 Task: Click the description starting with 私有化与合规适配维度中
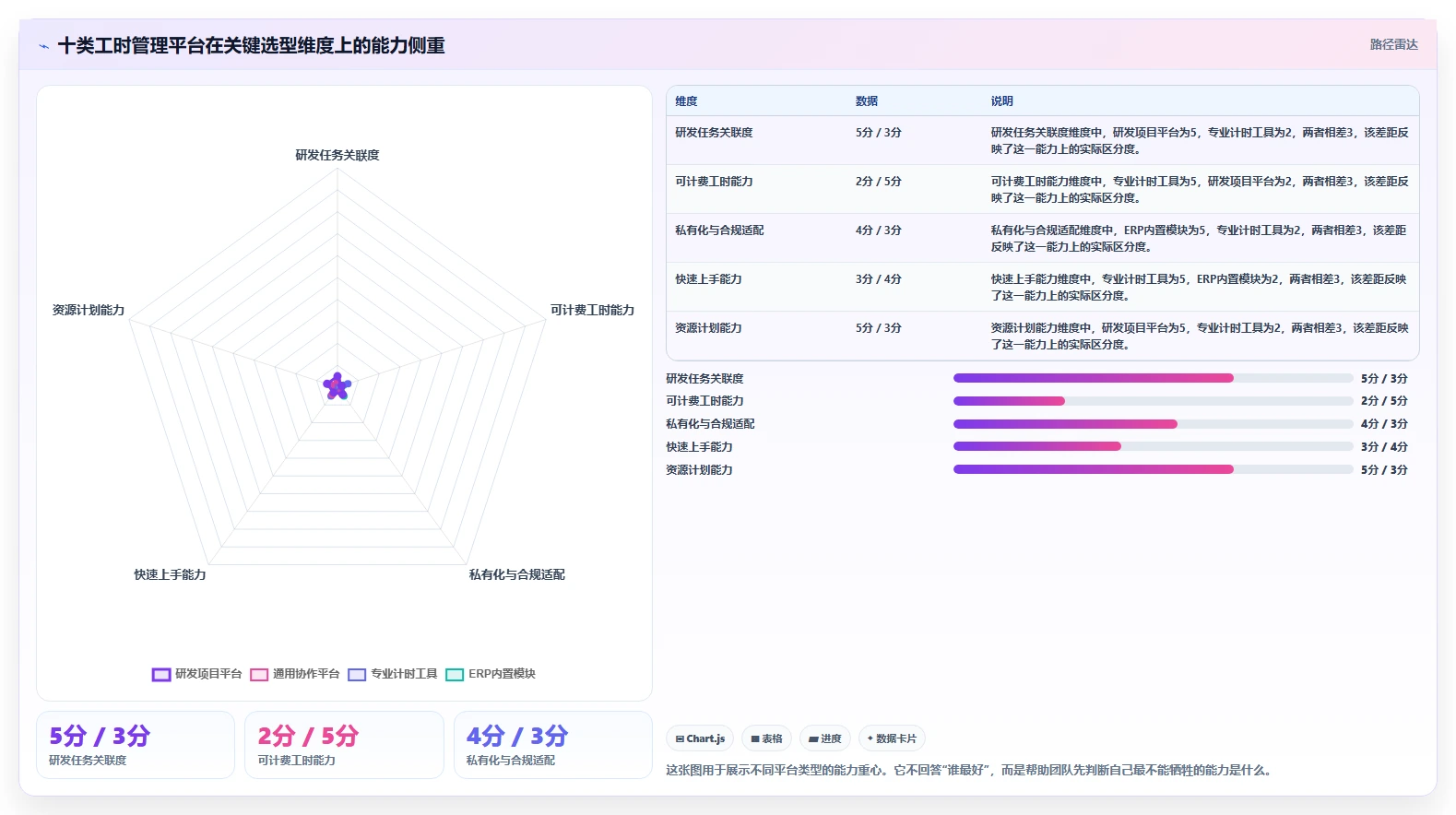[x=1200, y=238]
